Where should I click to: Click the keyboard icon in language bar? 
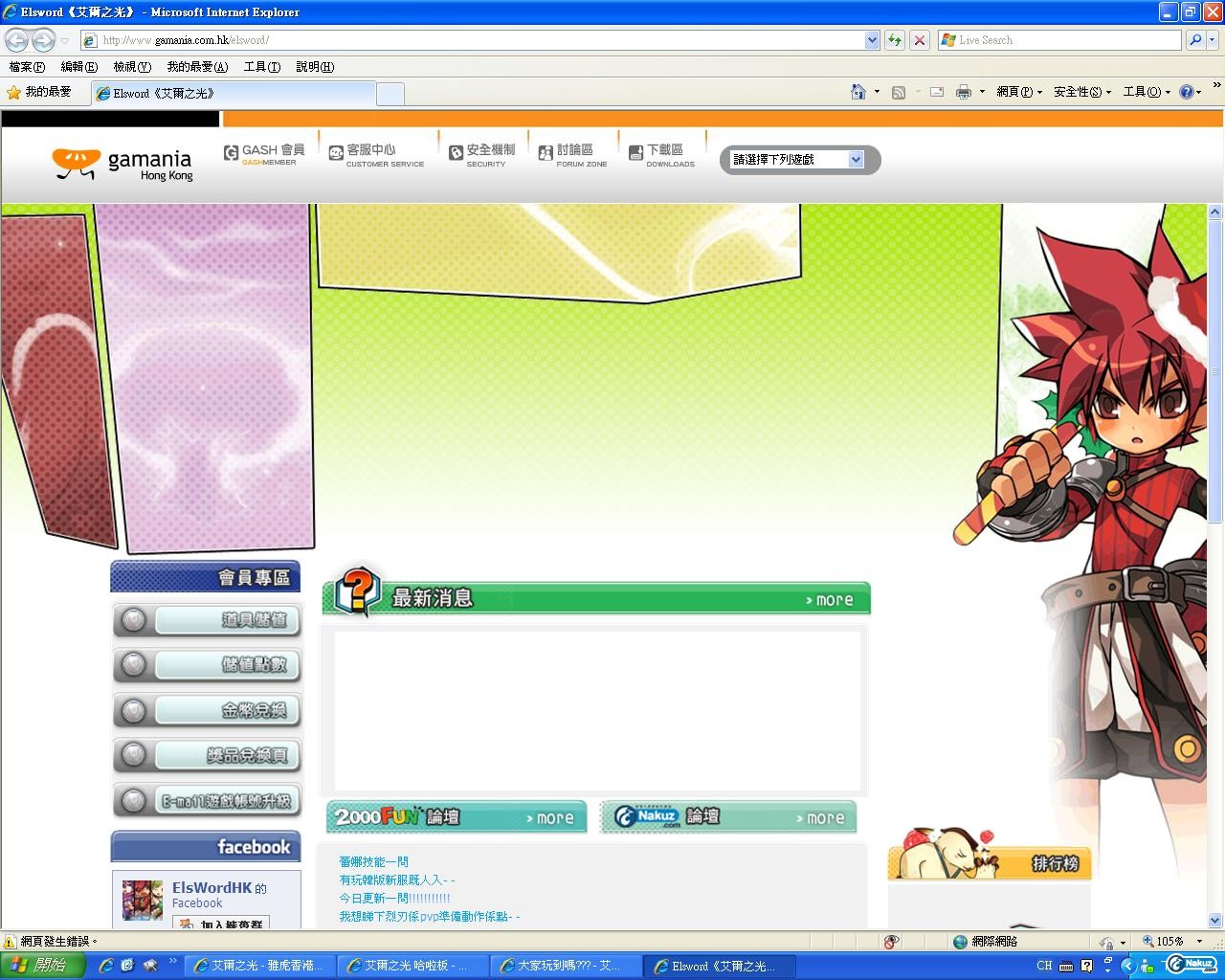tap(1065, 966)
